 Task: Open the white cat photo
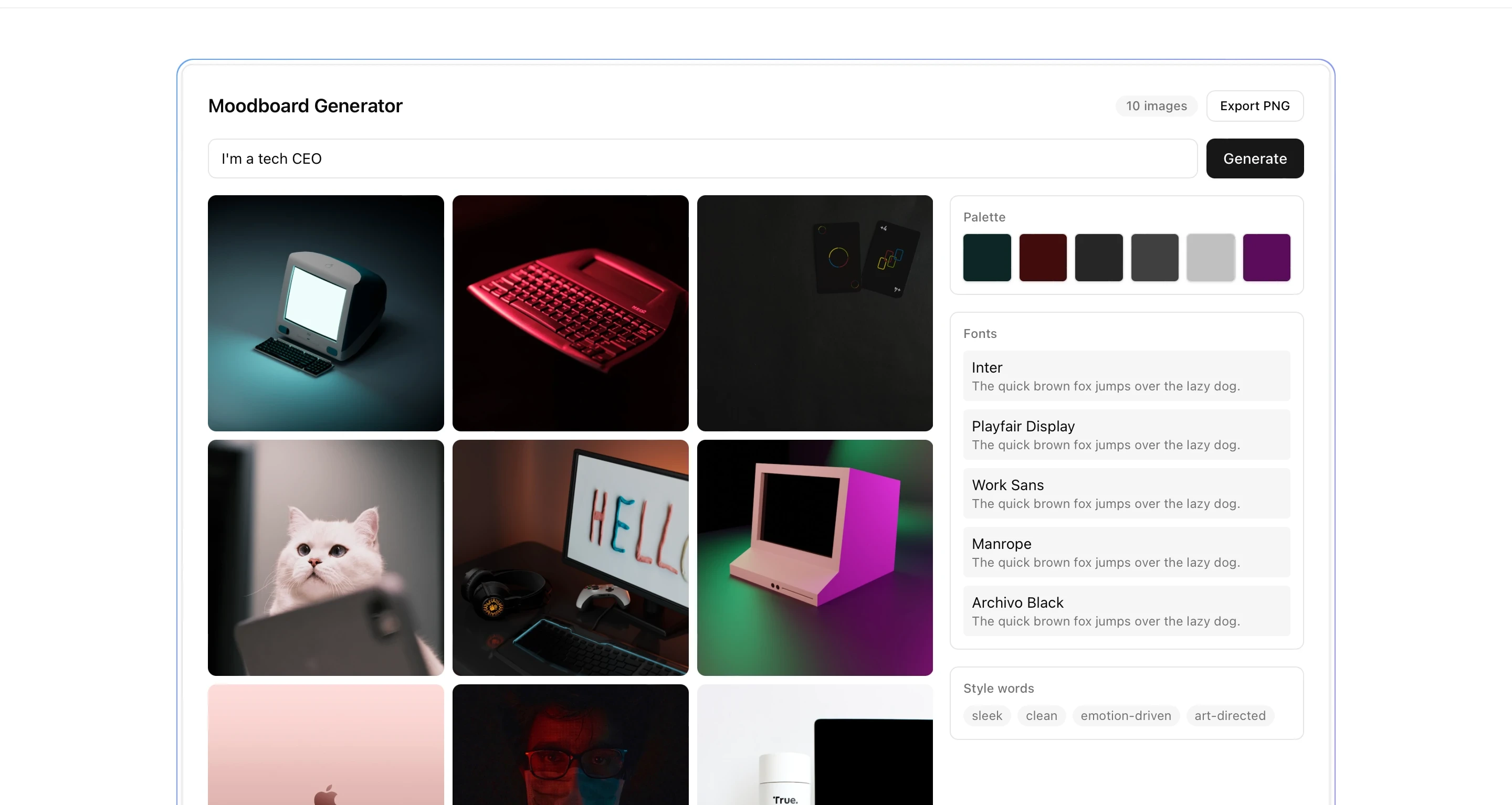[325, 557]
